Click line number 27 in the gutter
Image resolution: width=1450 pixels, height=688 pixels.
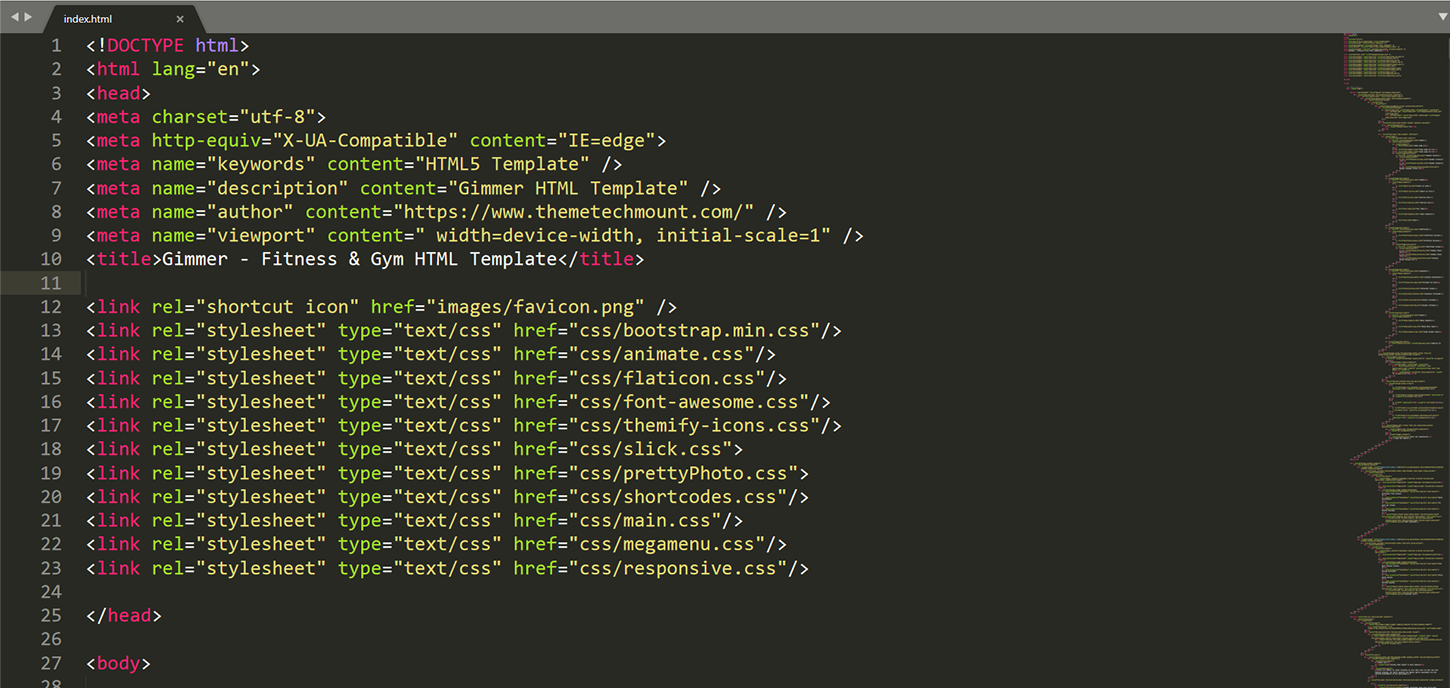pyautogui.click(x=51, y=664)
